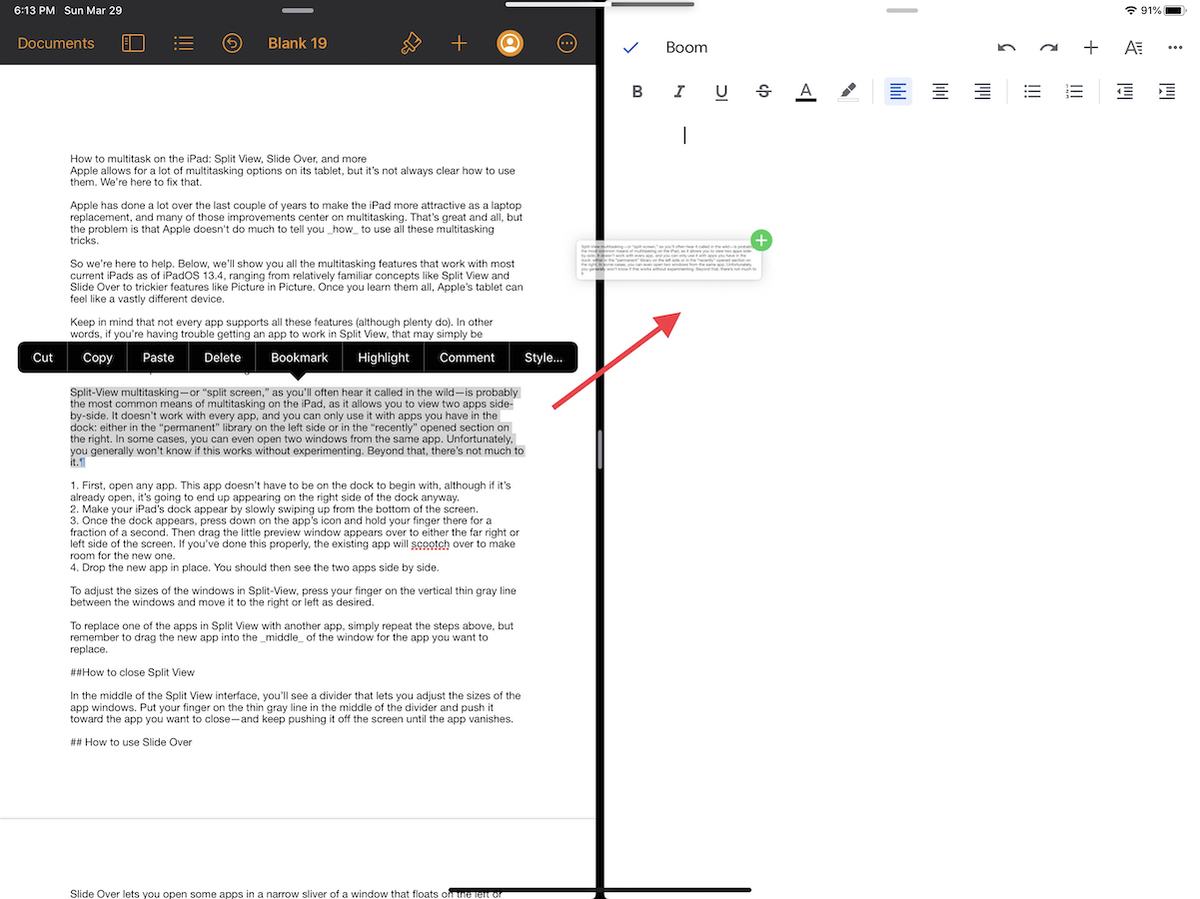Toggle italic formatting in Docs
Screen dimensions: 1200x899
click(x=680, y=92)
